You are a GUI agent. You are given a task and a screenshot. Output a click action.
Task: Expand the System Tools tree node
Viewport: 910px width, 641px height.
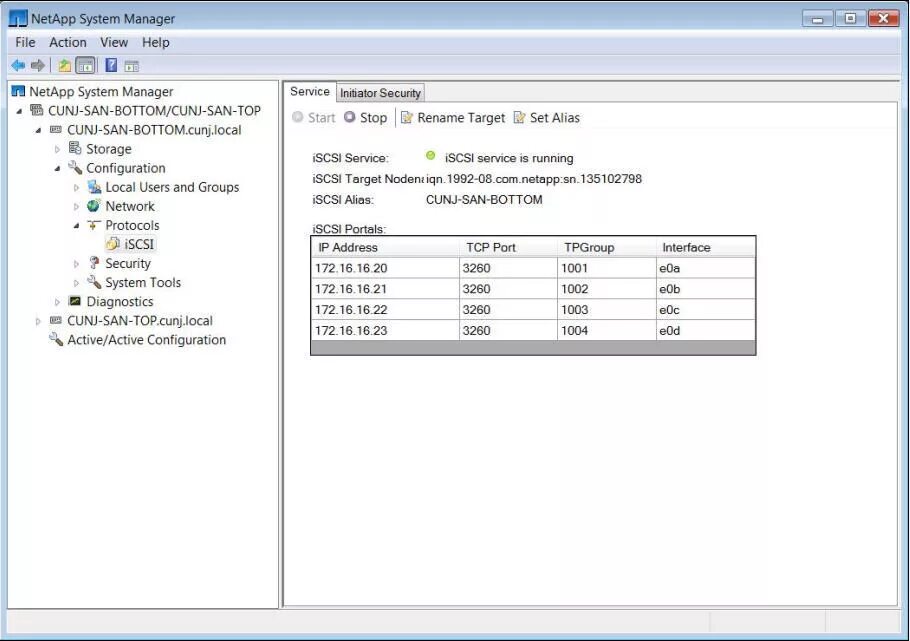pyautogui.click(x=77, y=283)
